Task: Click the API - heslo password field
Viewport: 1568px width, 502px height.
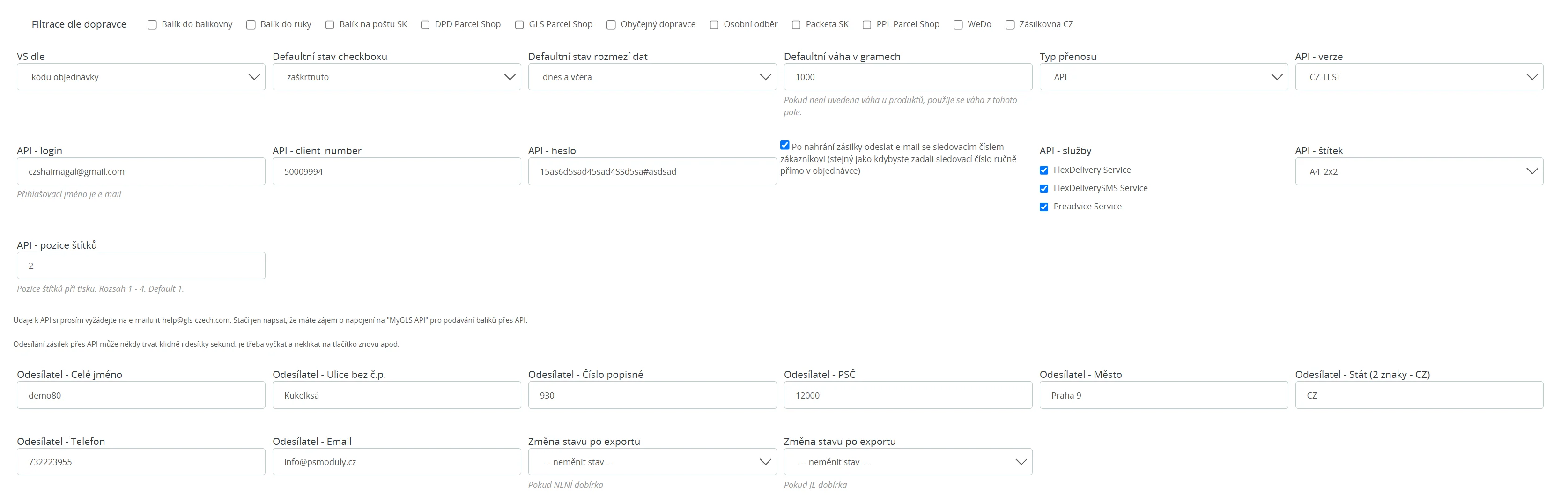Action: [x=652, y=171]
